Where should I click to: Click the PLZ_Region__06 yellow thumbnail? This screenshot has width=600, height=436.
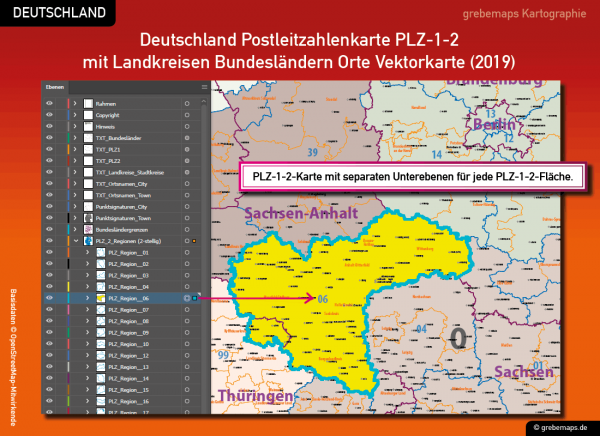click(x=101, y=298)
